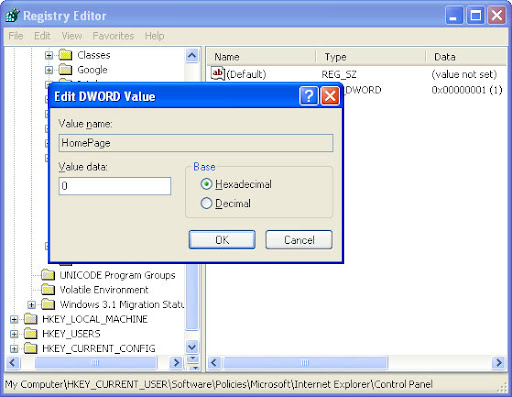Screen dimensions: 512x397
Task: Expand the Google key
Action: [49, 70]
